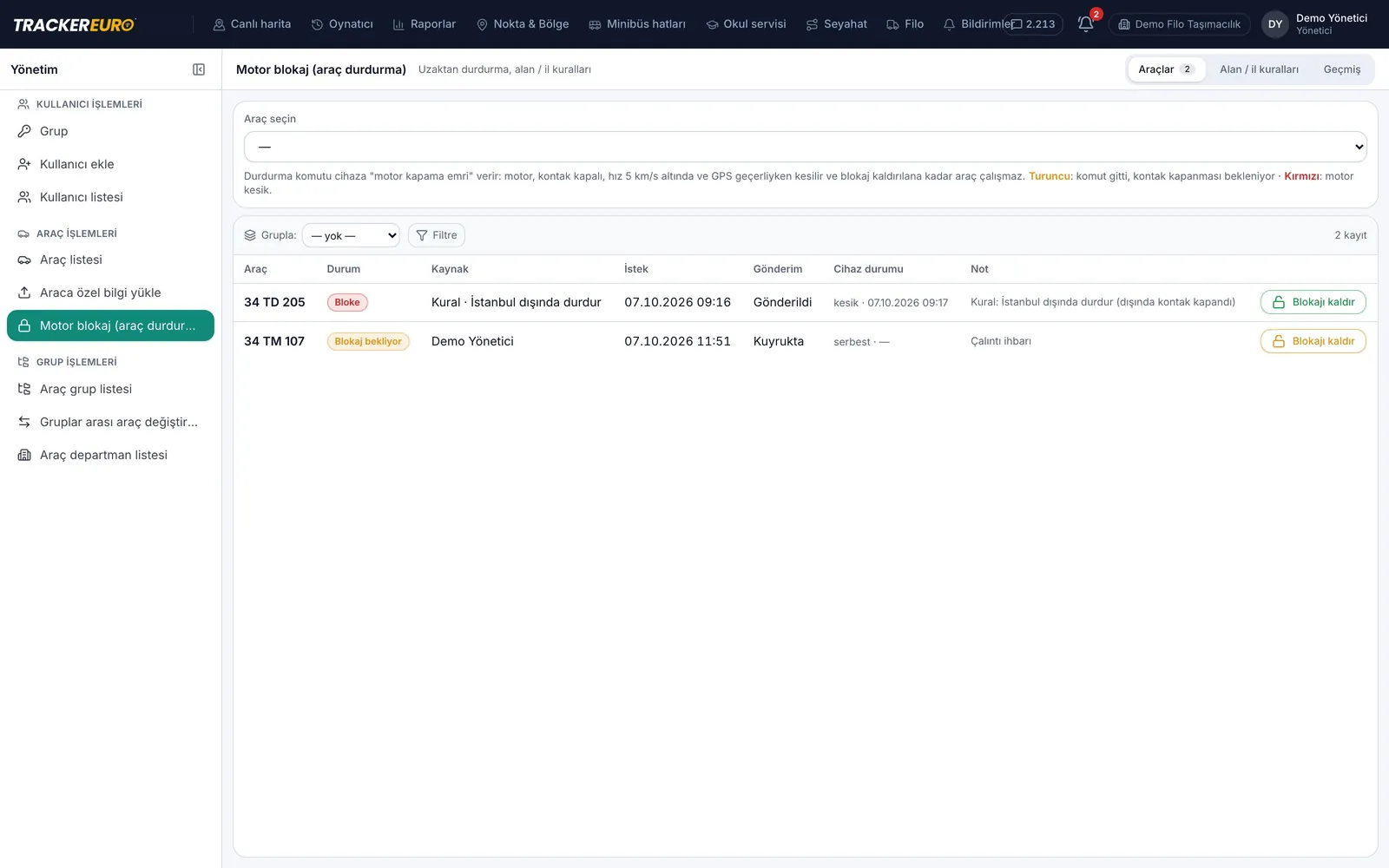Select plate 34 TD 205 cell

point(274,302)
